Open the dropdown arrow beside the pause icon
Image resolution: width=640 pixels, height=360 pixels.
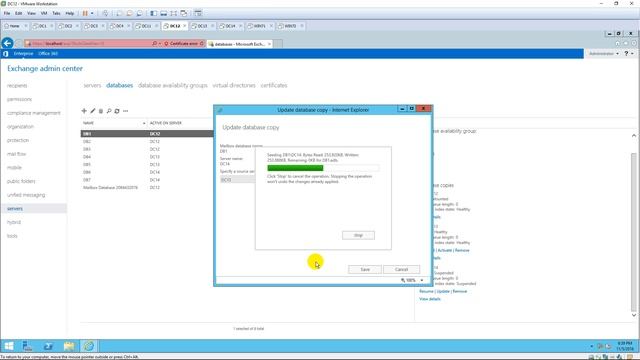(92, 13)
